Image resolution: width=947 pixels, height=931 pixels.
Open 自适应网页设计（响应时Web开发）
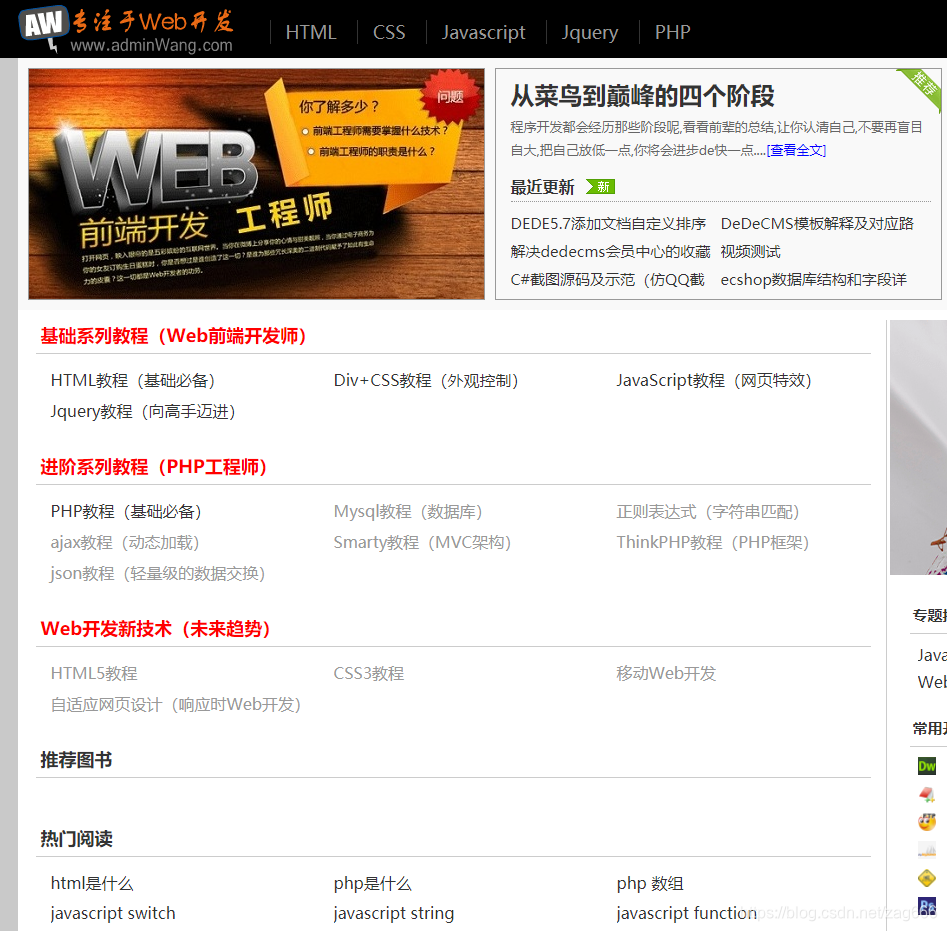176,705
